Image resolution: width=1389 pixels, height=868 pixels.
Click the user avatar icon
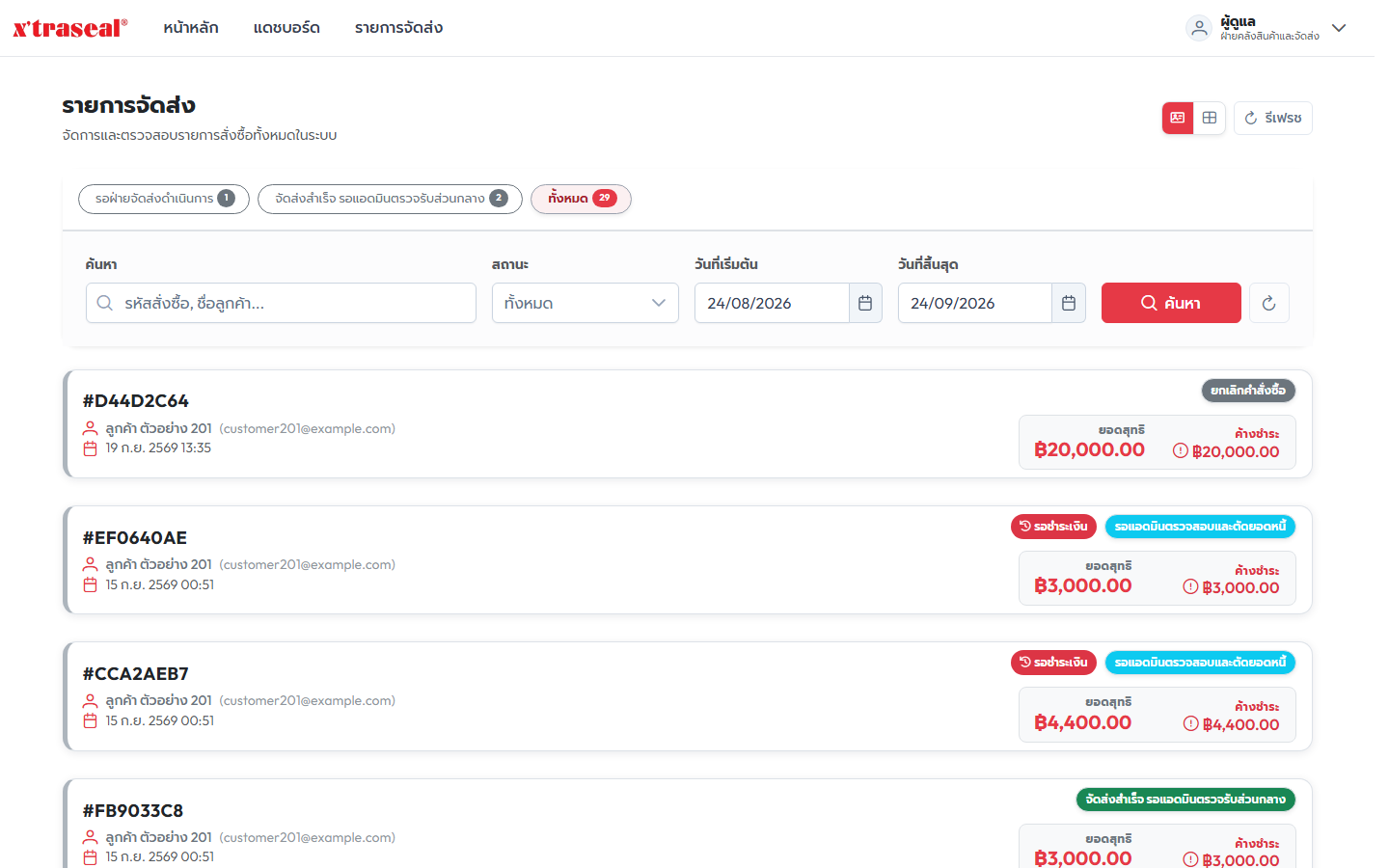pos(1199,28)
